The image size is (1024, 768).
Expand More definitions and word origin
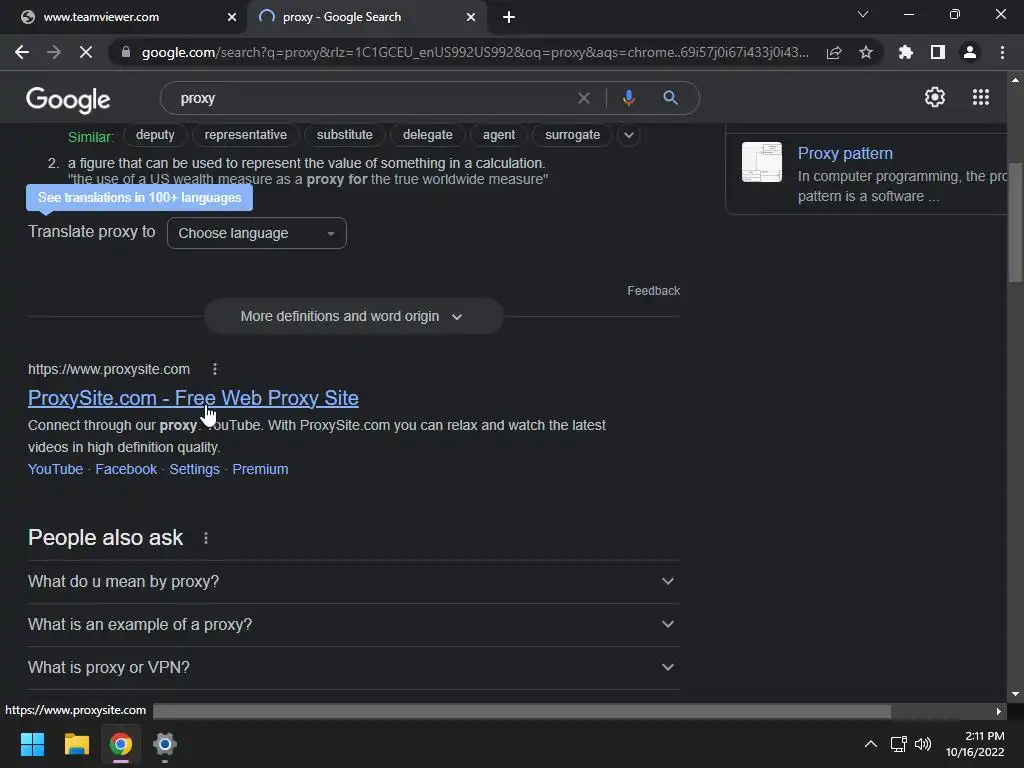353,316
